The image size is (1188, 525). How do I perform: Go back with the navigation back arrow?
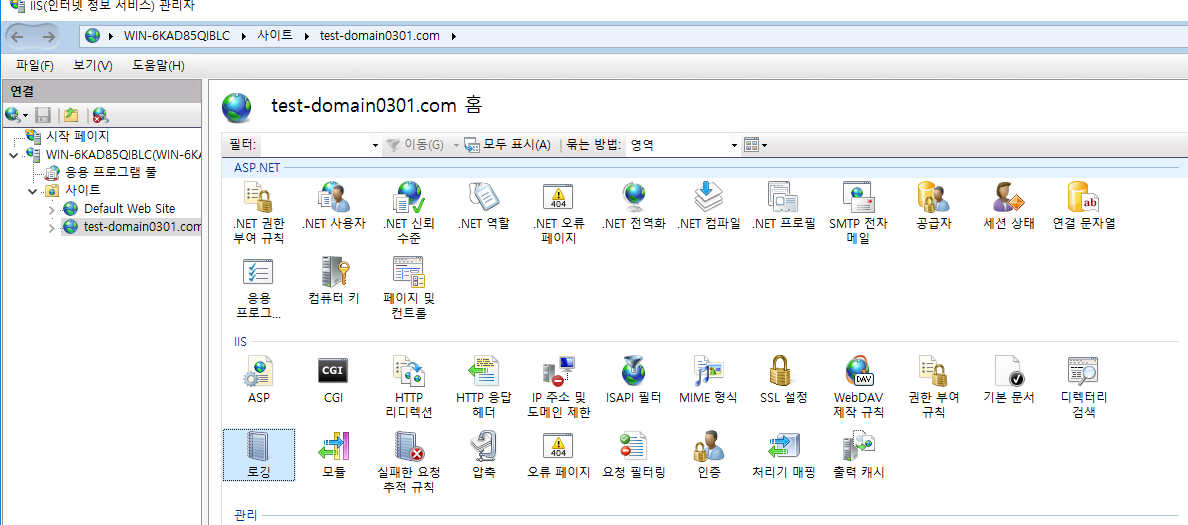pos(18,36)
